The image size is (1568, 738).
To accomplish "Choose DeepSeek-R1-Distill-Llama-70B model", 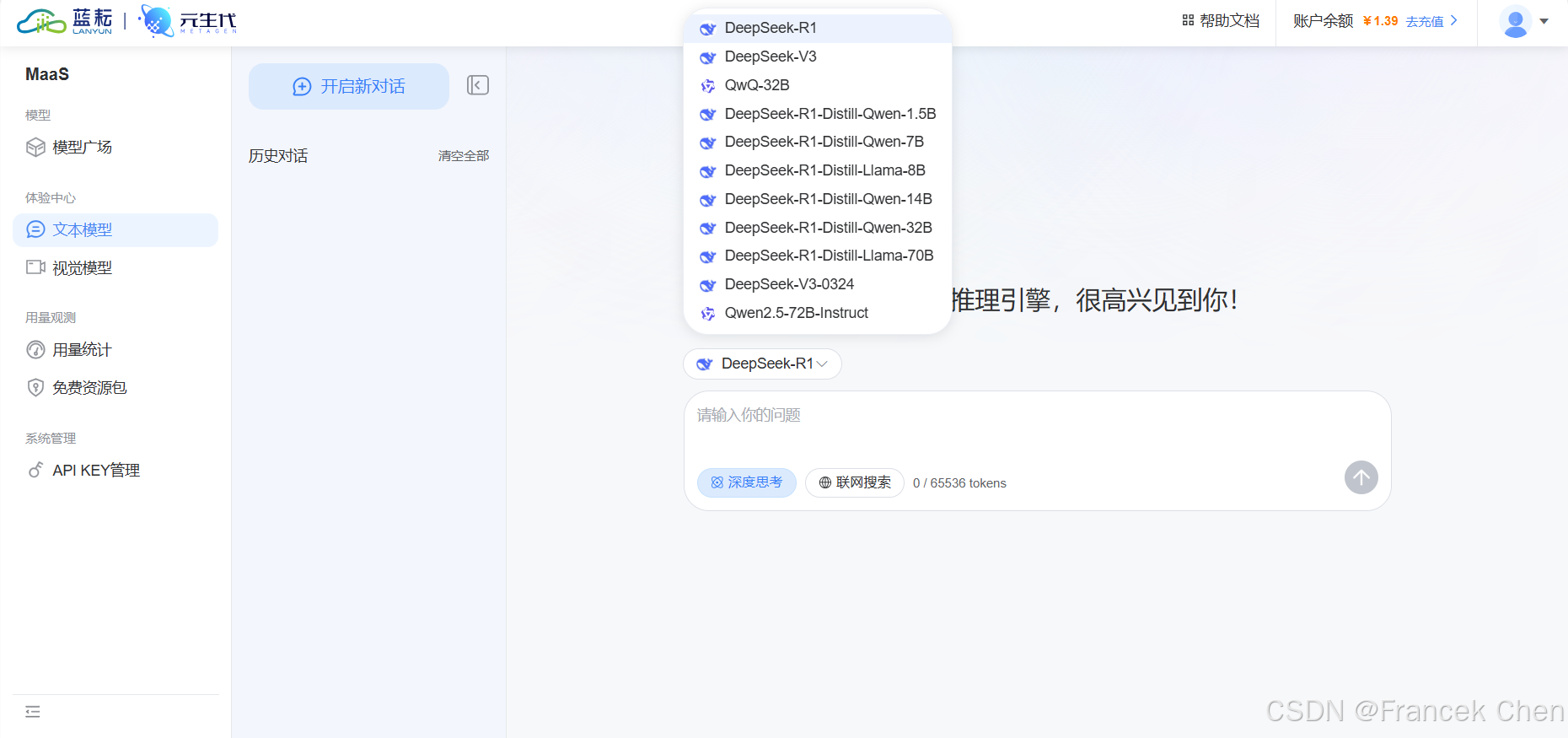I will 818,256.
